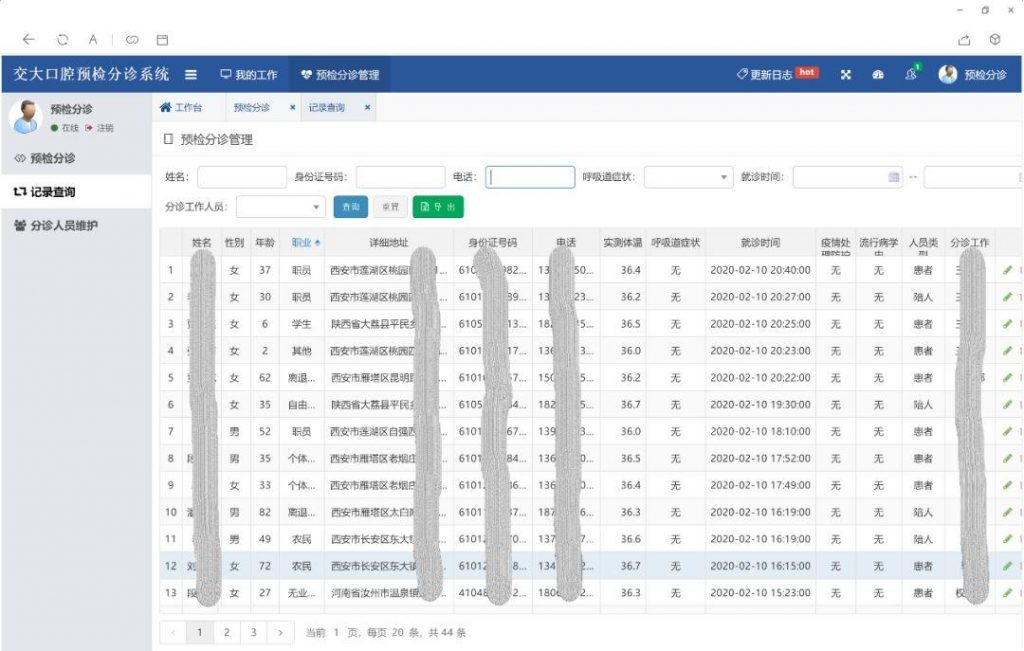The width and height of the screenshot is (1024, 651).
Task: Open the dashboard gauge icon
Action: click(x=878, y=75)
